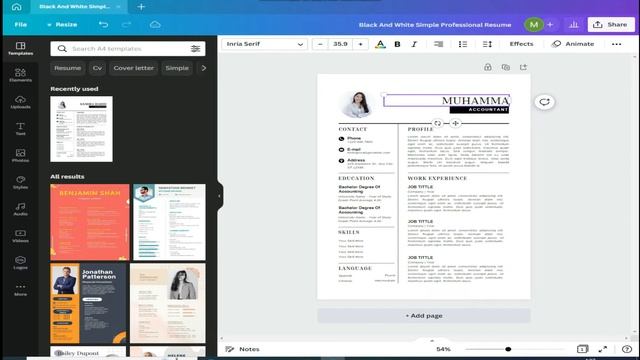640x360 pixels.
Task: Duplicate the page with copy icon
Action: click(x=506, y=67)
